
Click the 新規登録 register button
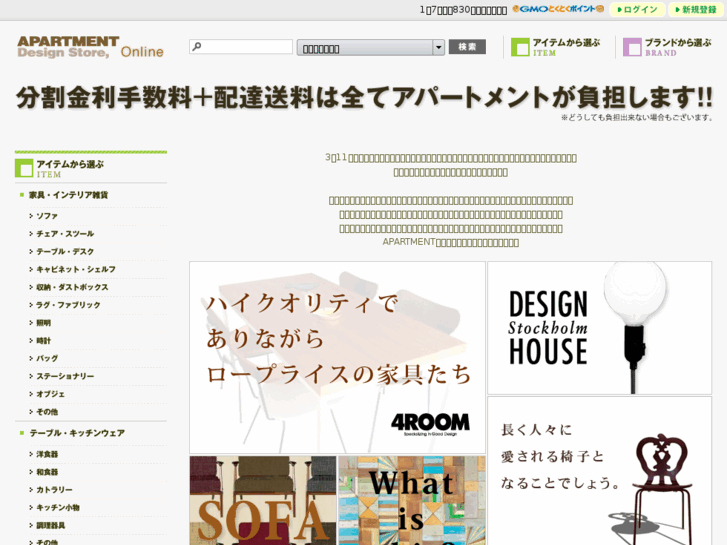[x=696, y=9]
